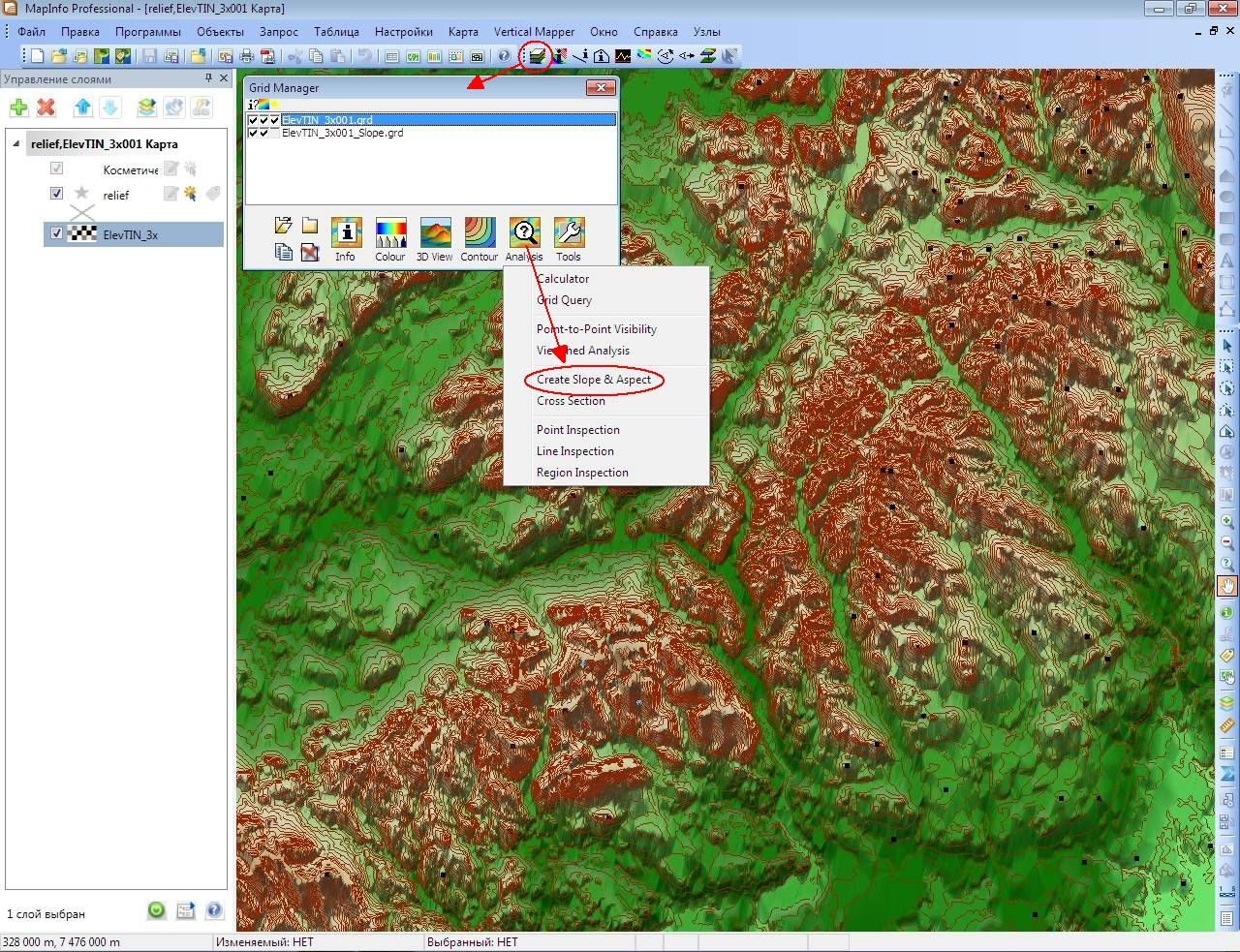Click the print icon in main toolbar
1240x952 pixels.
pyautogui.click(x=247, y=56)
